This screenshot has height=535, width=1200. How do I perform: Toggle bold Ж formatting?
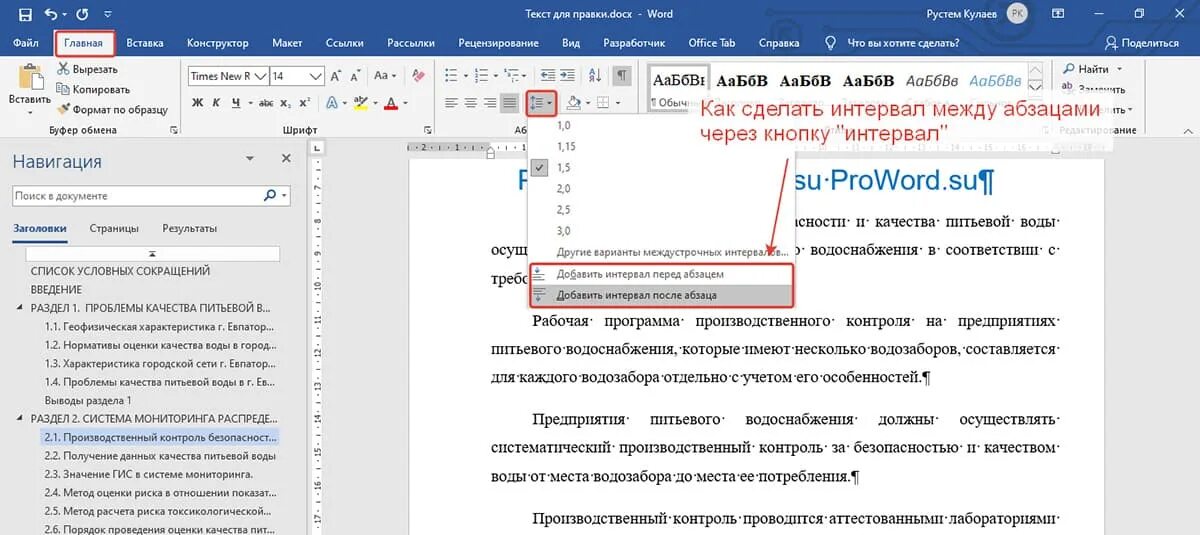(198, 103)
